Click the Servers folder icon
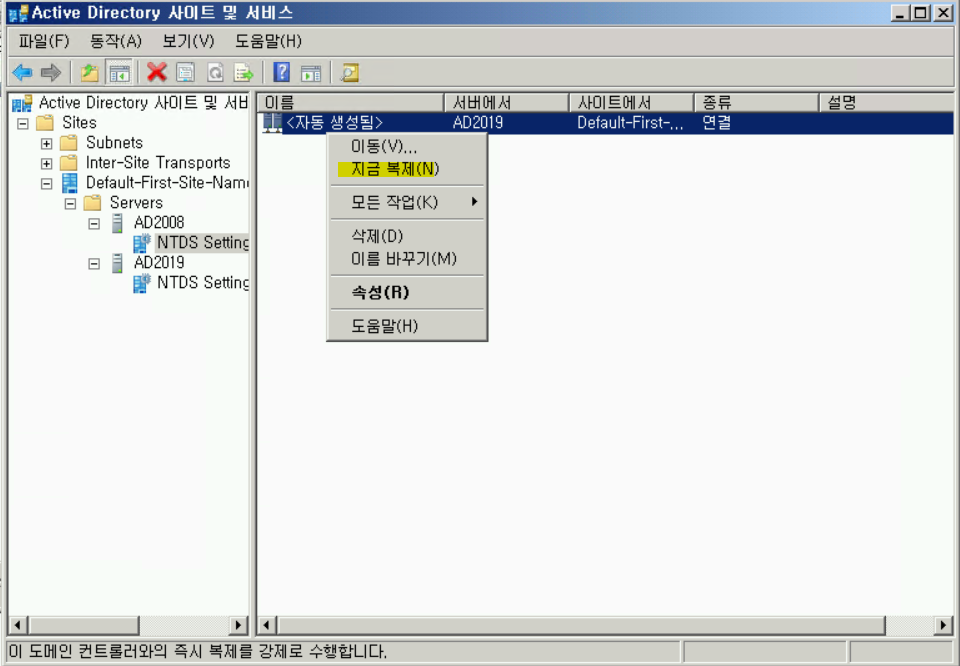The width and height of the screenshot is (960, 666). (92, 203)
